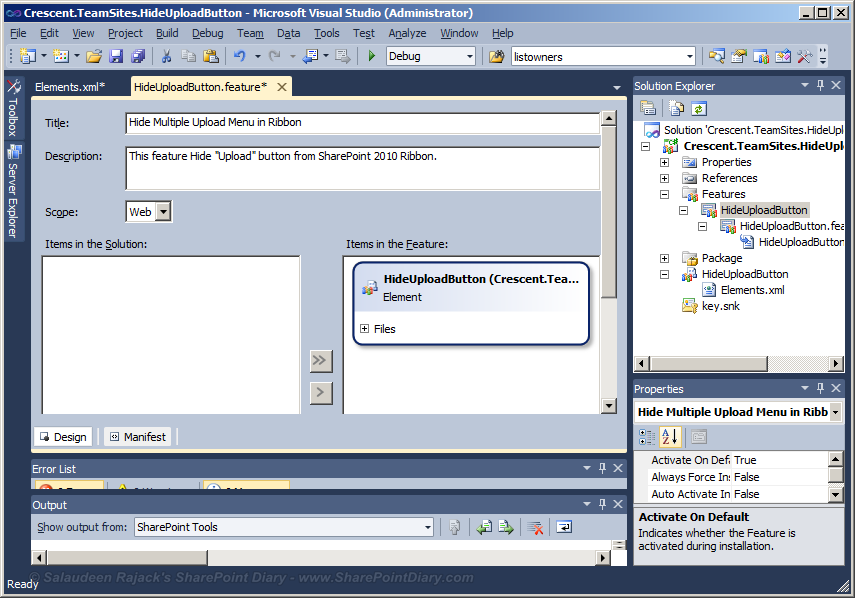Open the listowners find combo box
This screenshot has width=855, height=598.
pyautogui.click(x=690, y=56)
